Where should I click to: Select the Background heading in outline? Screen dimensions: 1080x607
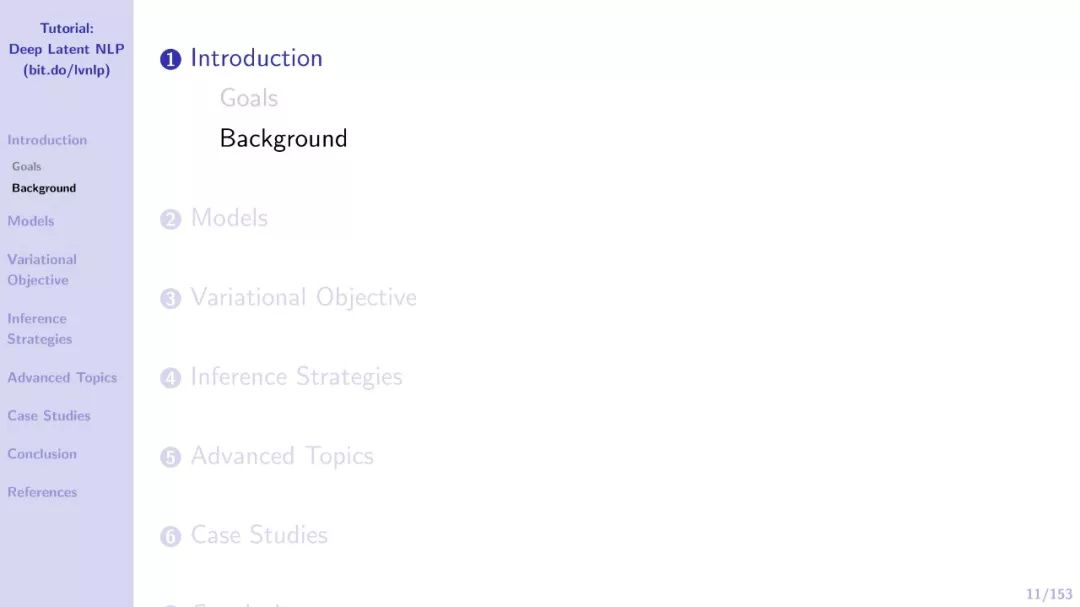(283, 138)
